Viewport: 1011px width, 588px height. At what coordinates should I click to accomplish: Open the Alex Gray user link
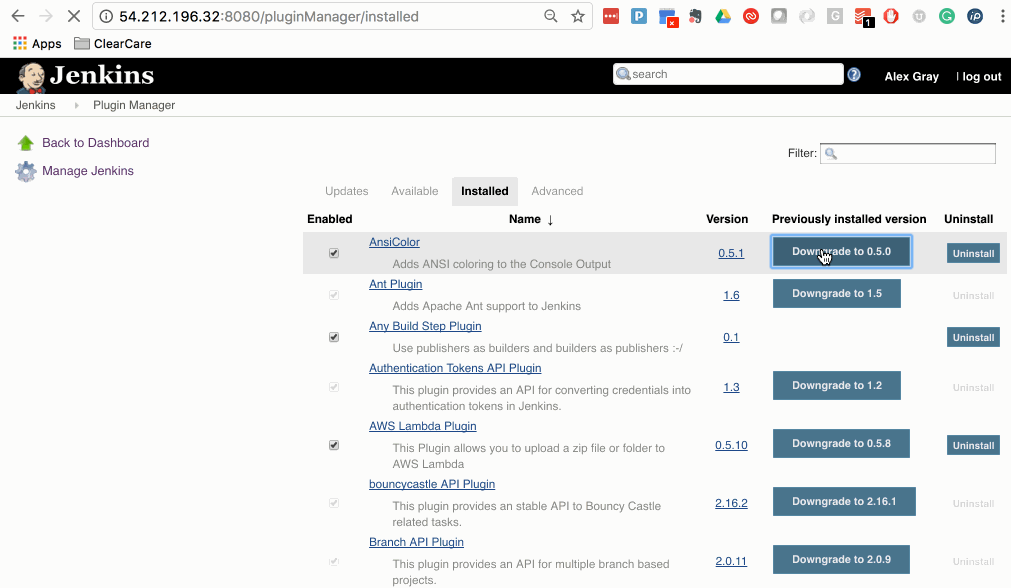[x=911, y=77]
